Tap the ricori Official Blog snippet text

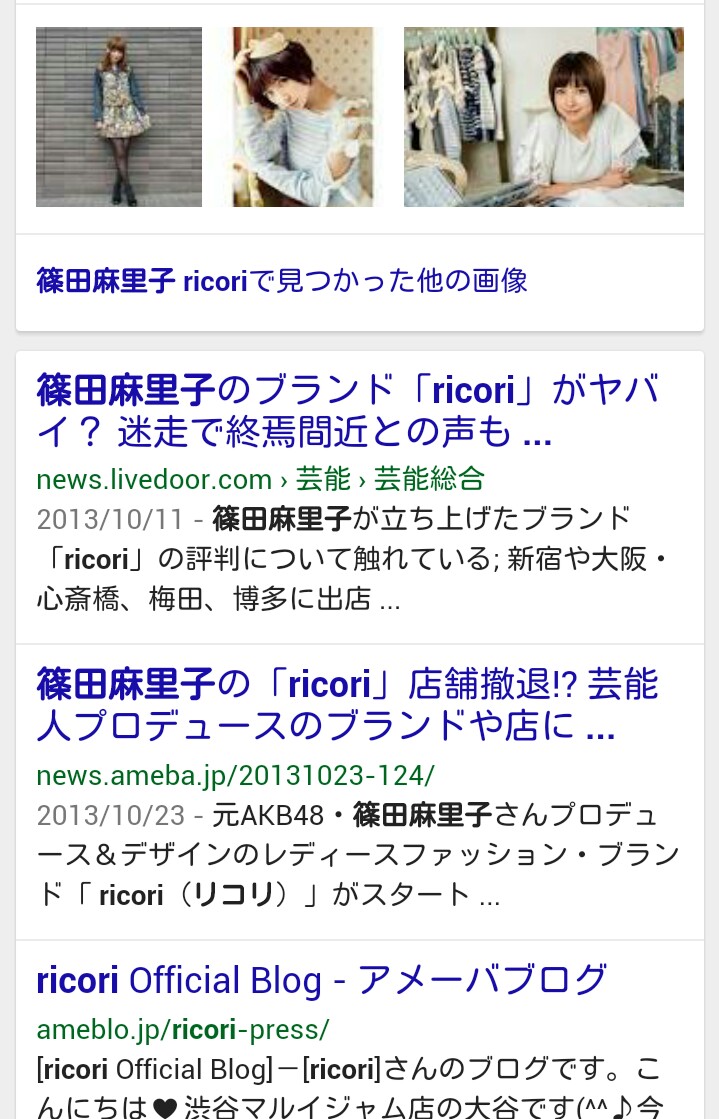[x=350, y=1088]
